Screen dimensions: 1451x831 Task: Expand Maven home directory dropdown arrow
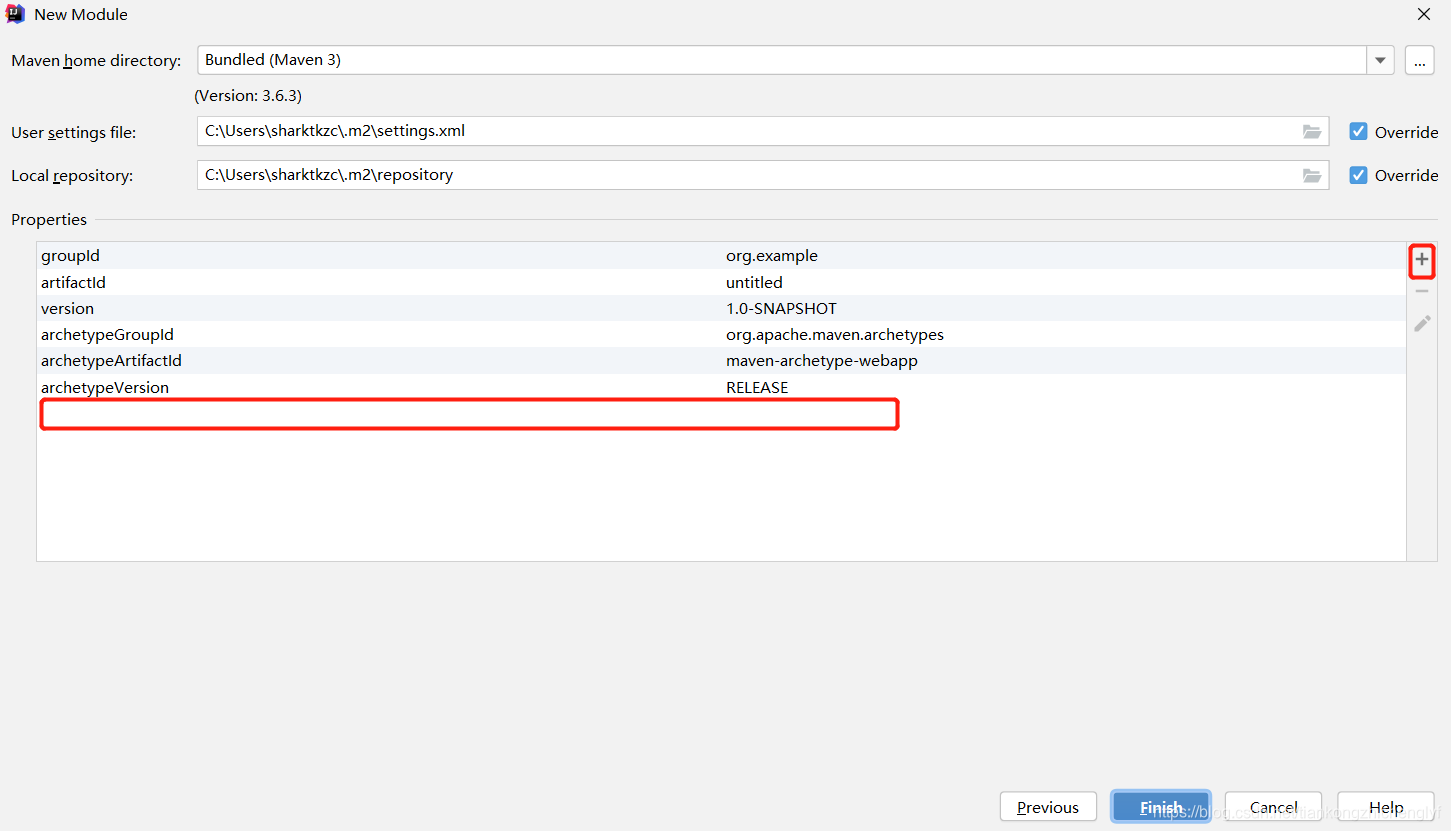[x=1381, y=60]
